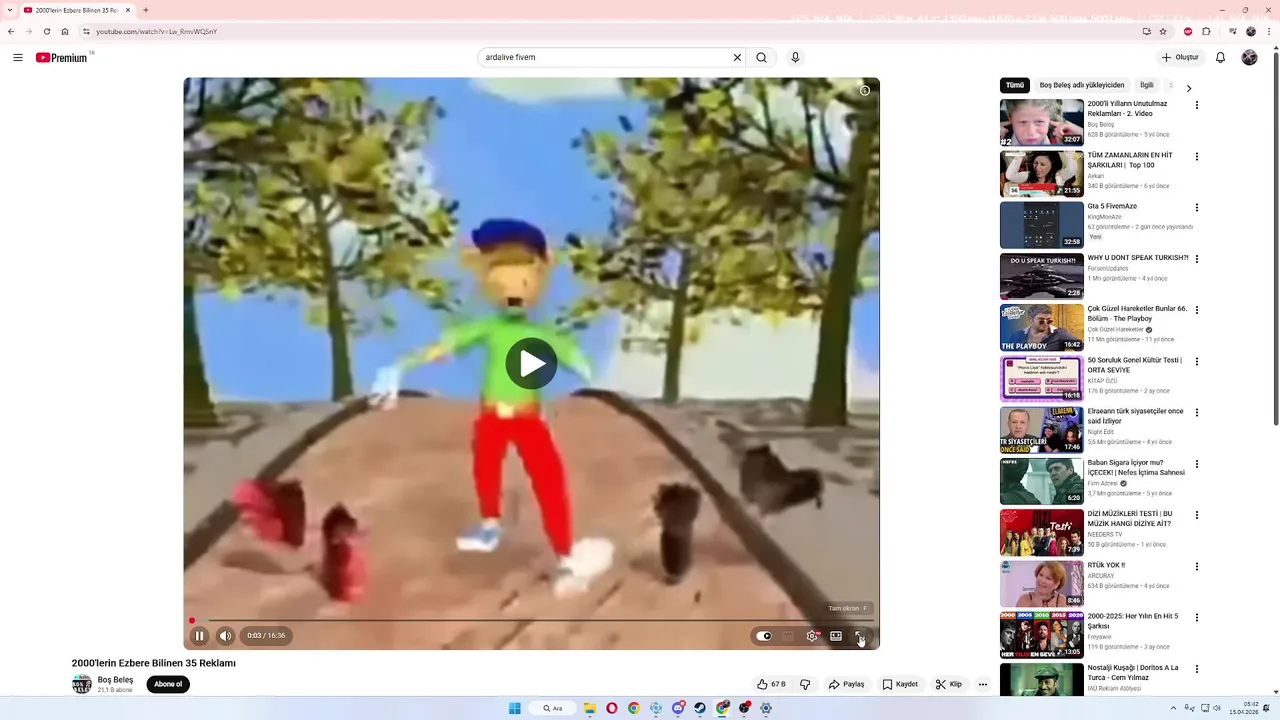Open the account avatar menu
Image resolution: width=1280 pixels, height=720 pixels.
coord(1249,58)
